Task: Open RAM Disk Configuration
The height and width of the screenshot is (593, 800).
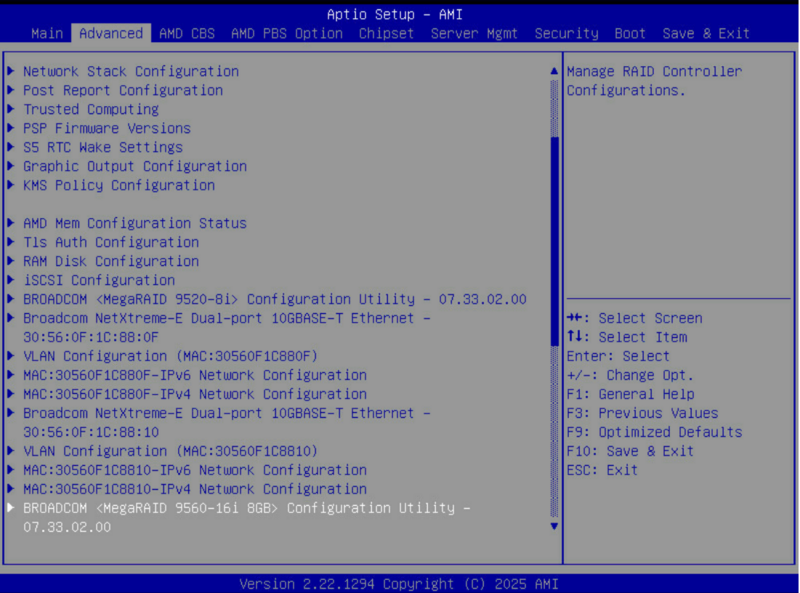Action: (x=111, y=261)
